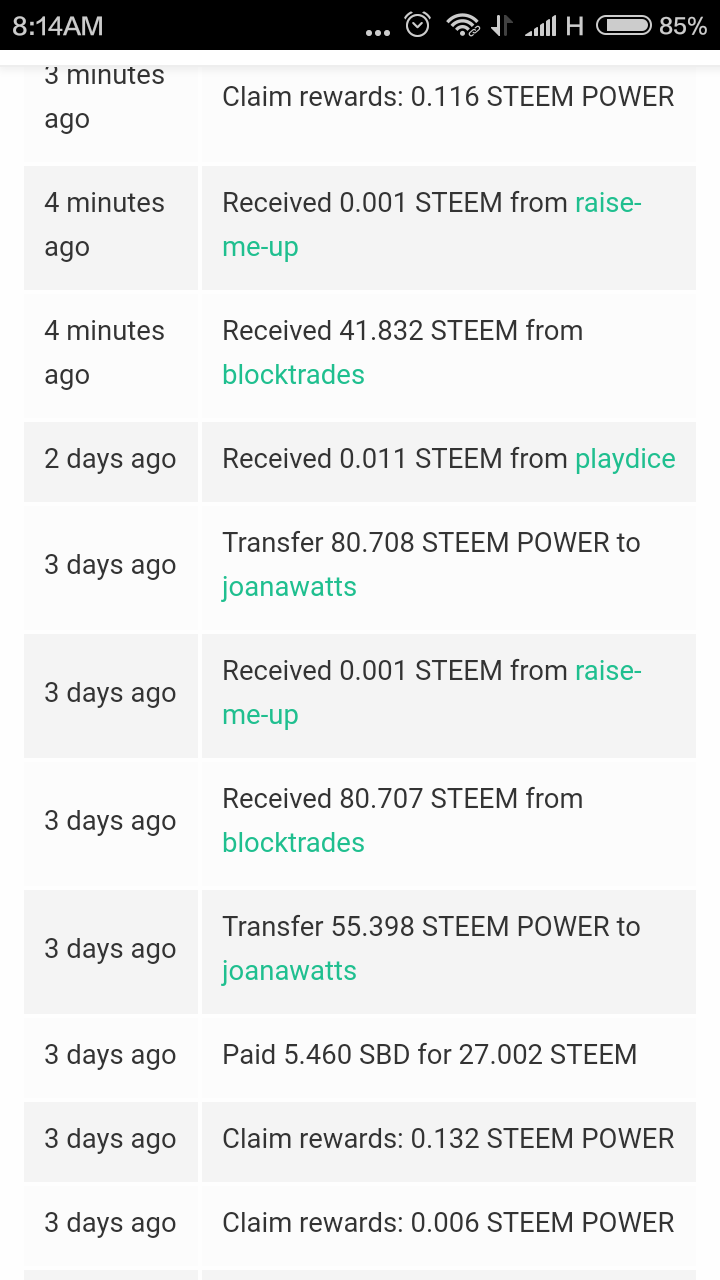Visit the playdice account link

pos(625,459)
